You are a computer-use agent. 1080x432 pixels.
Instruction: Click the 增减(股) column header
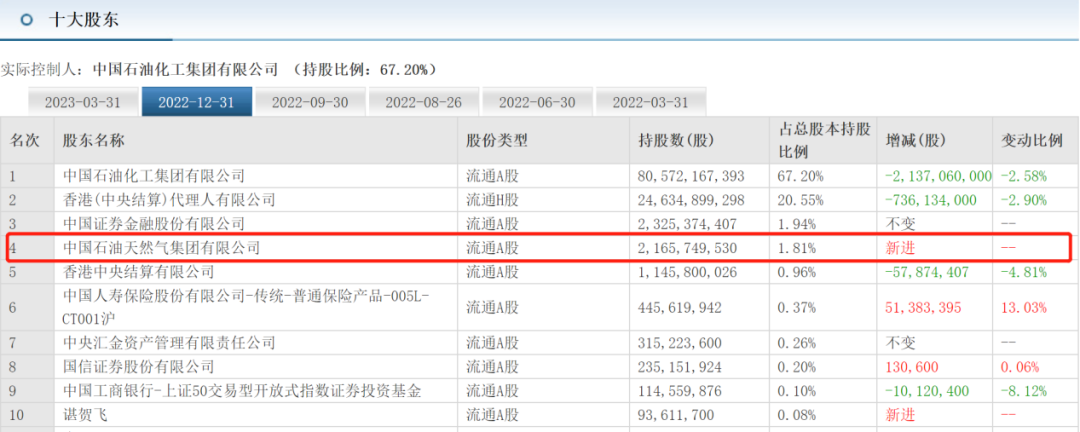(915, 141)
